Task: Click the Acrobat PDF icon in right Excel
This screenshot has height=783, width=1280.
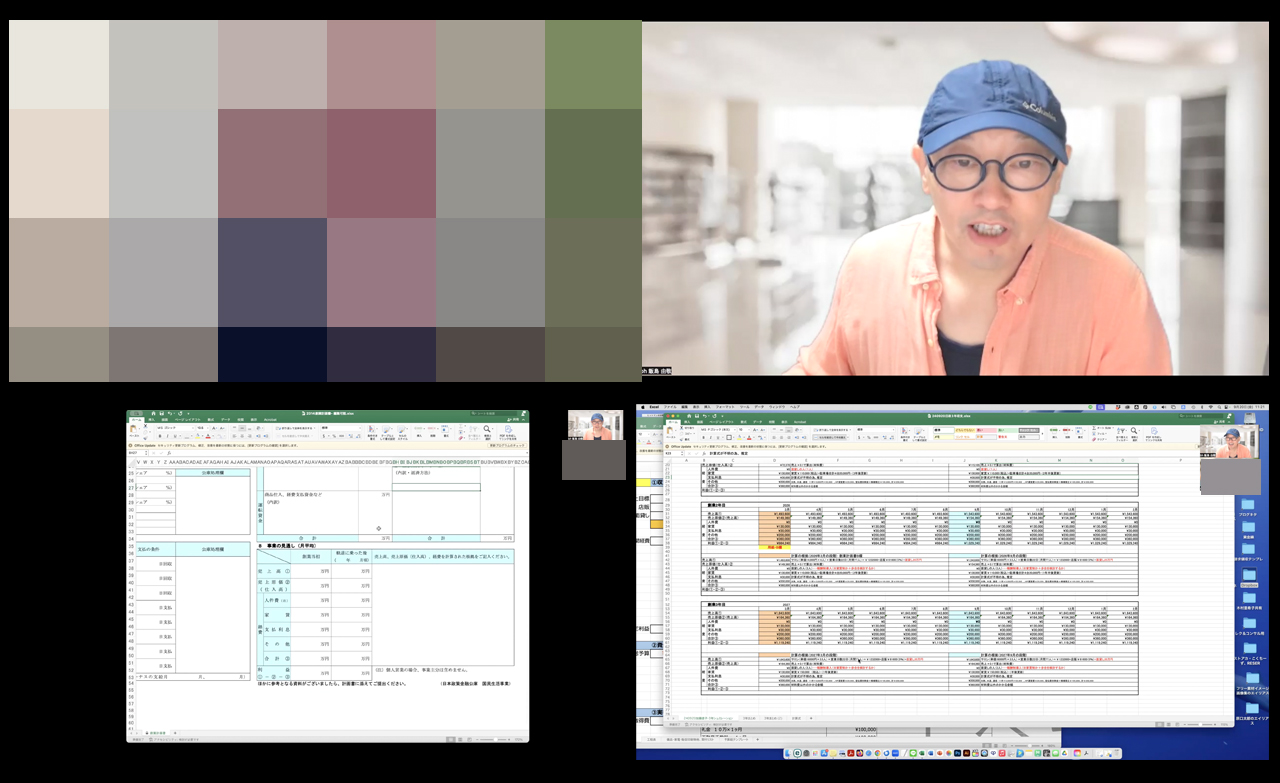Action: point(1154,433)
